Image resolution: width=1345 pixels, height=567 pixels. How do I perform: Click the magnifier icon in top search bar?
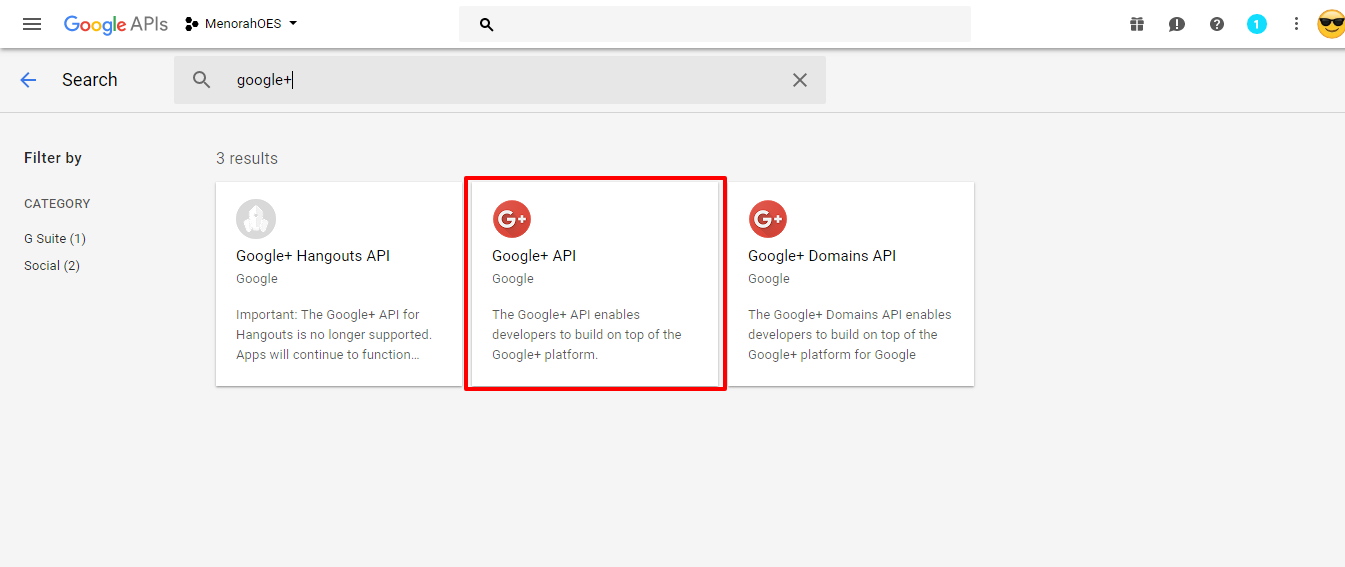487,24
